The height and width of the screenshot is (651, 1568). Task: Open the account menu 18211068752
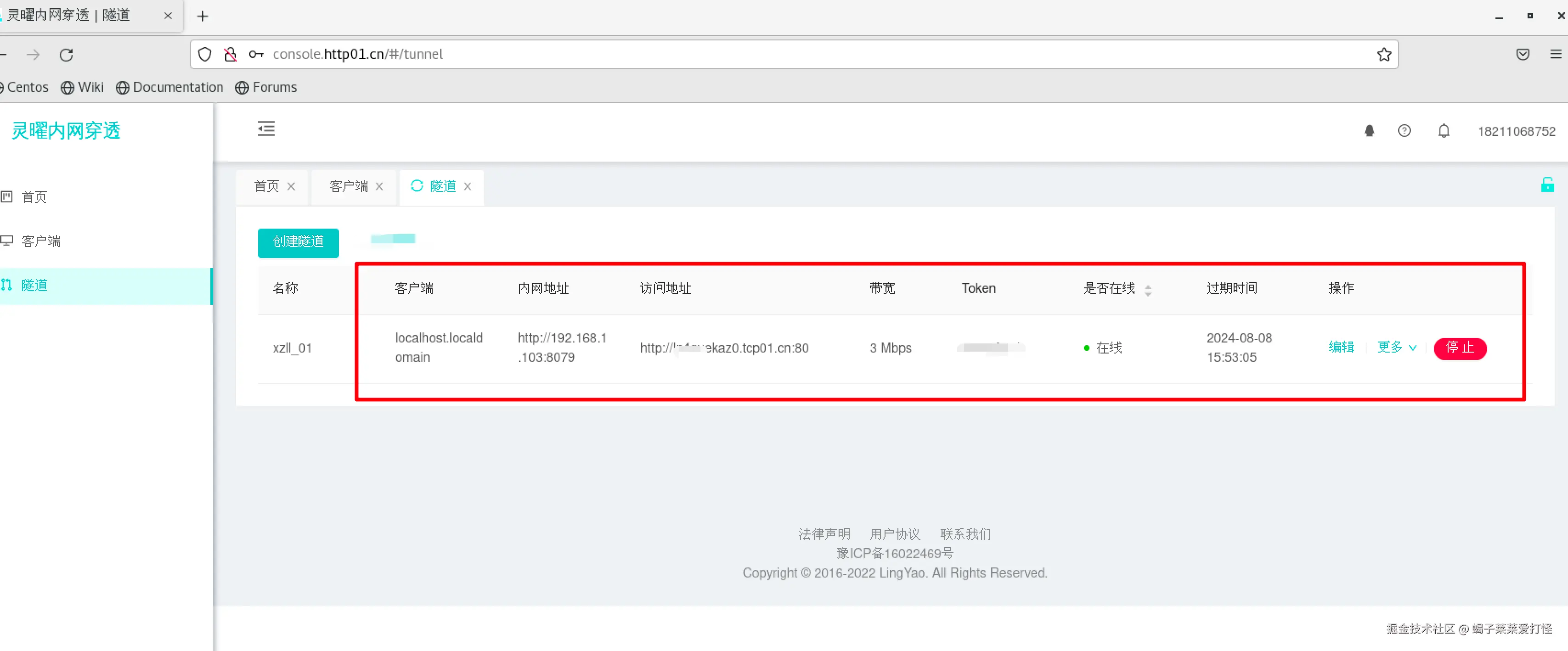pos(1516,131)
